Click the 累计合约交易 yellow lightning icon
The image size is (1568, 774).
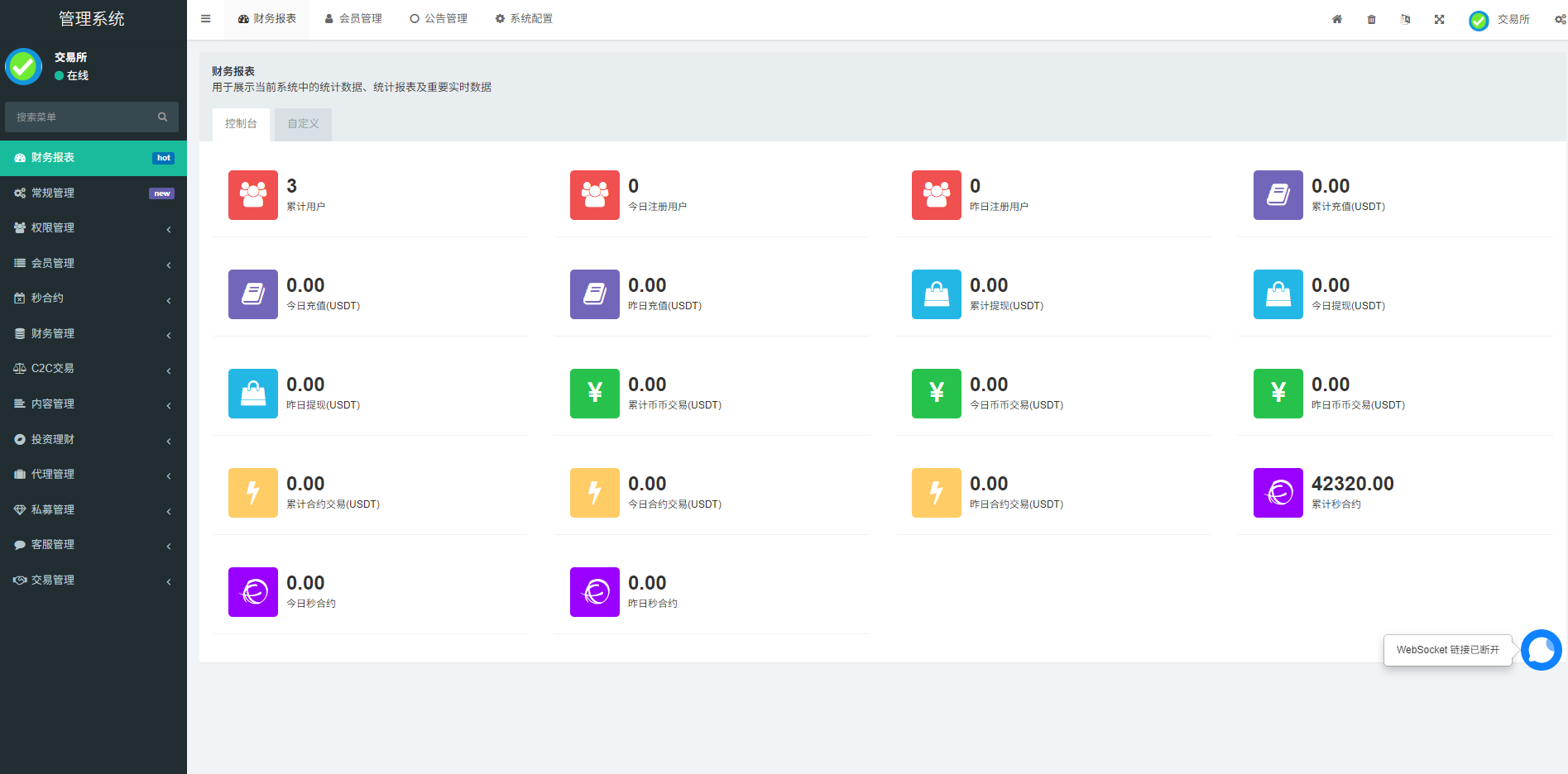[253, 493]
